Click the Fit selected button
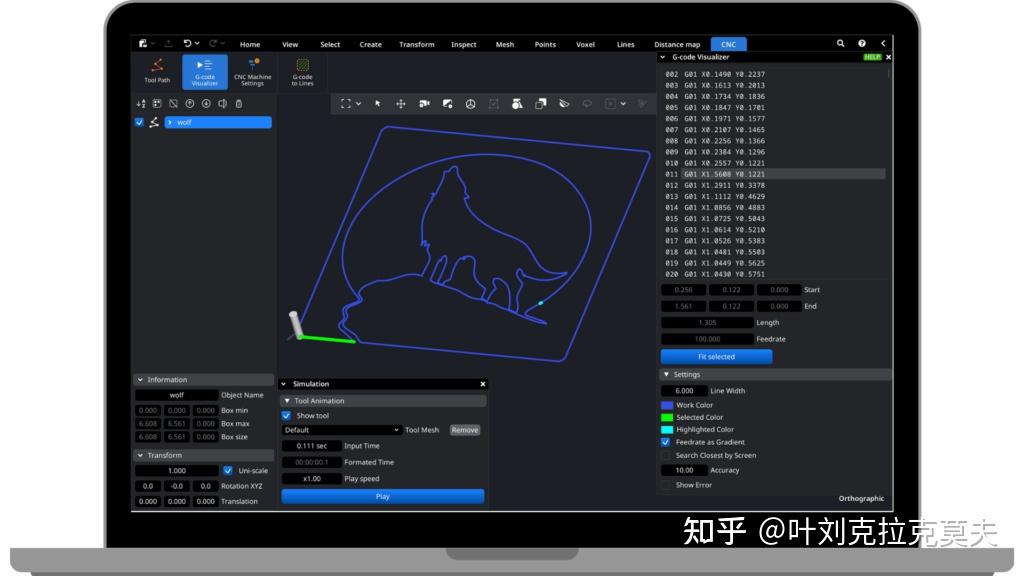The height and width of the screenshot is (576, 1024). point(716,357)
